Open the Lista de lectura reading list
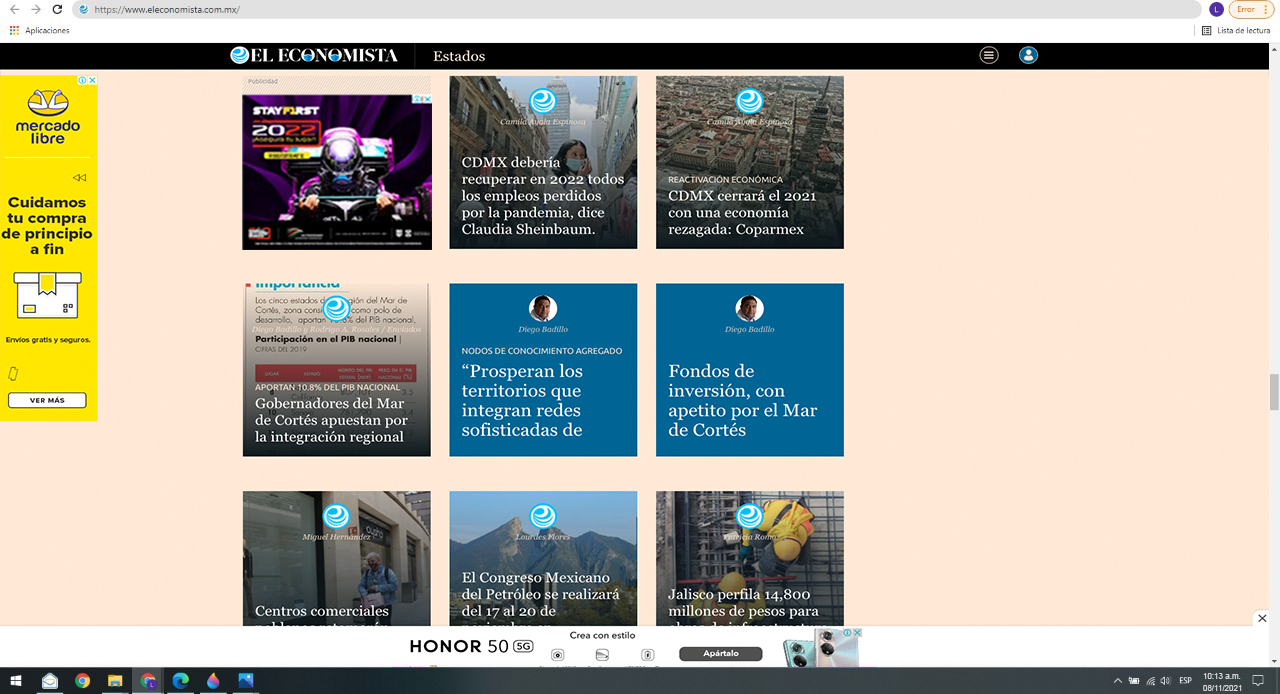The height and width of the screenshot is (694, 1280). click(x=1236, y=31)
